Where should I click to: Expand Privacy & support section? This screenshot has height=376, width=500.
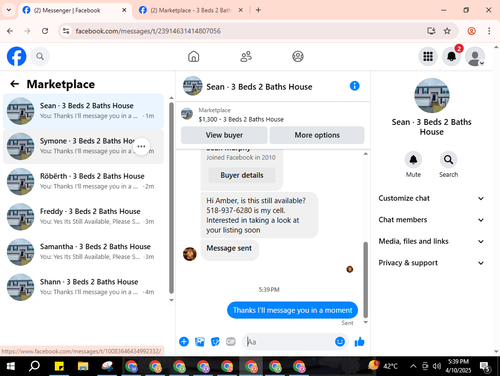[x=431, y=263]
